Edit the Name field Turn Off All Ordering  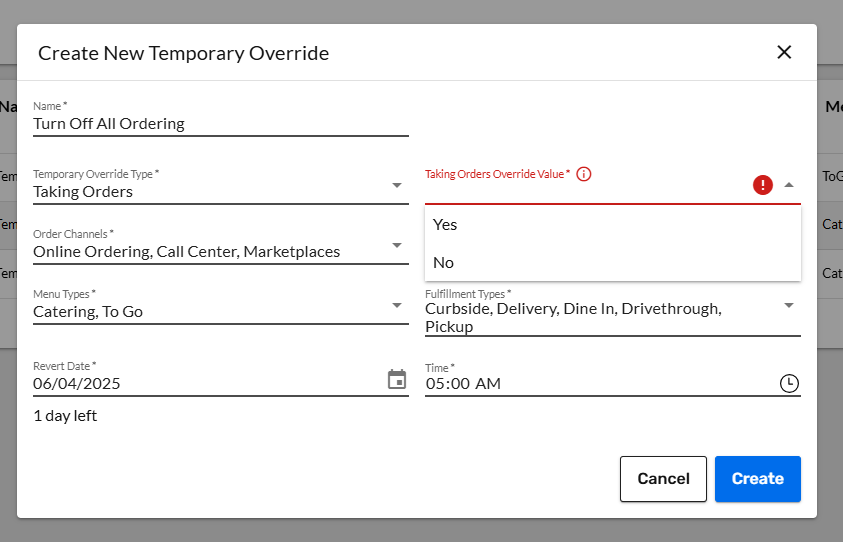point(221,124)
